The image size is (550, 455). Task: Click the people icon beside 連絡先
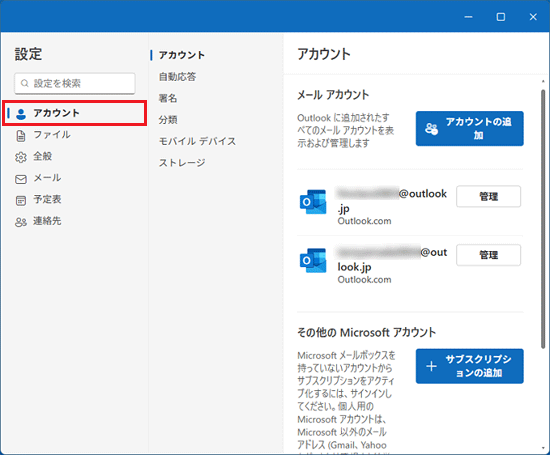(x=21, y=222)
